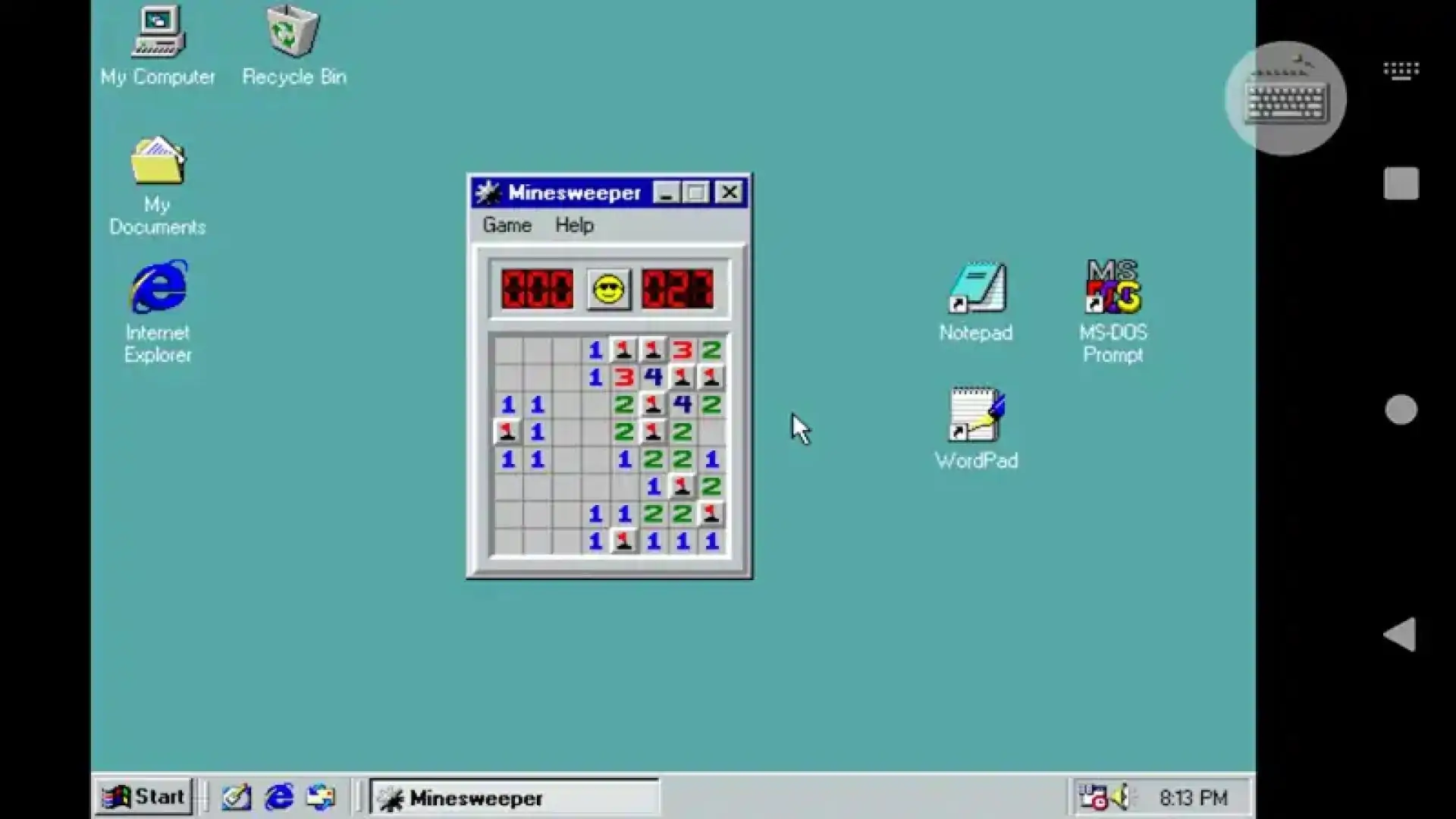Image resolution: width=1456 pixels, height=819 pixels.
Task: Launch Internet Explorer from the Quick Launch bar
Action: tap(279, 797)
